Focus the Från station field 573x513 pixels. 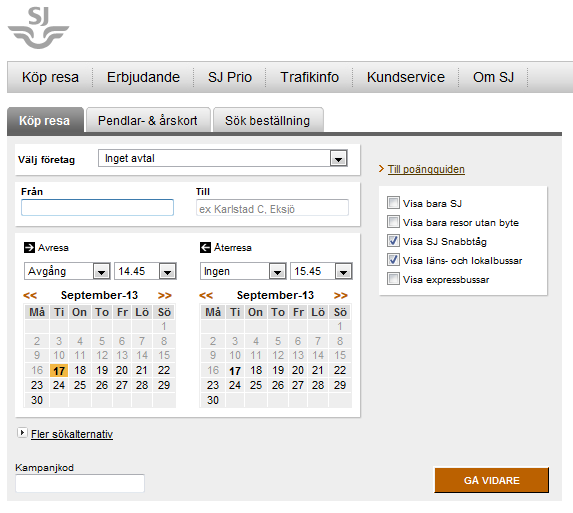[x=97, y=208]
